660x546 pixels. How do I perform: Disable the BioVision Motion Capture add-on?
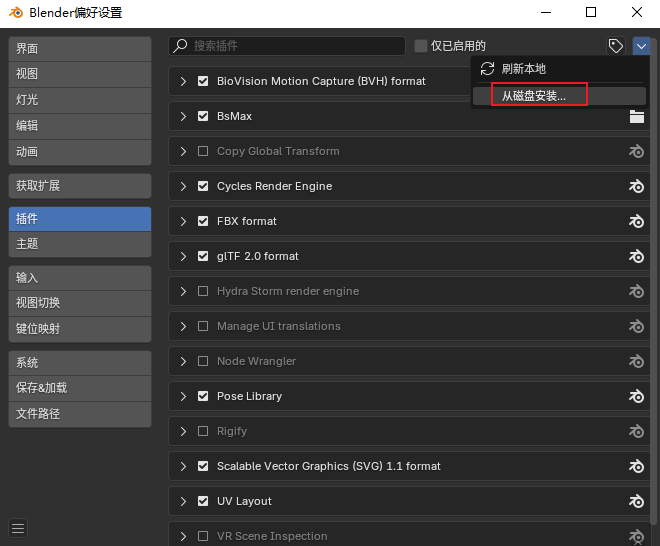tap(203, 81)
